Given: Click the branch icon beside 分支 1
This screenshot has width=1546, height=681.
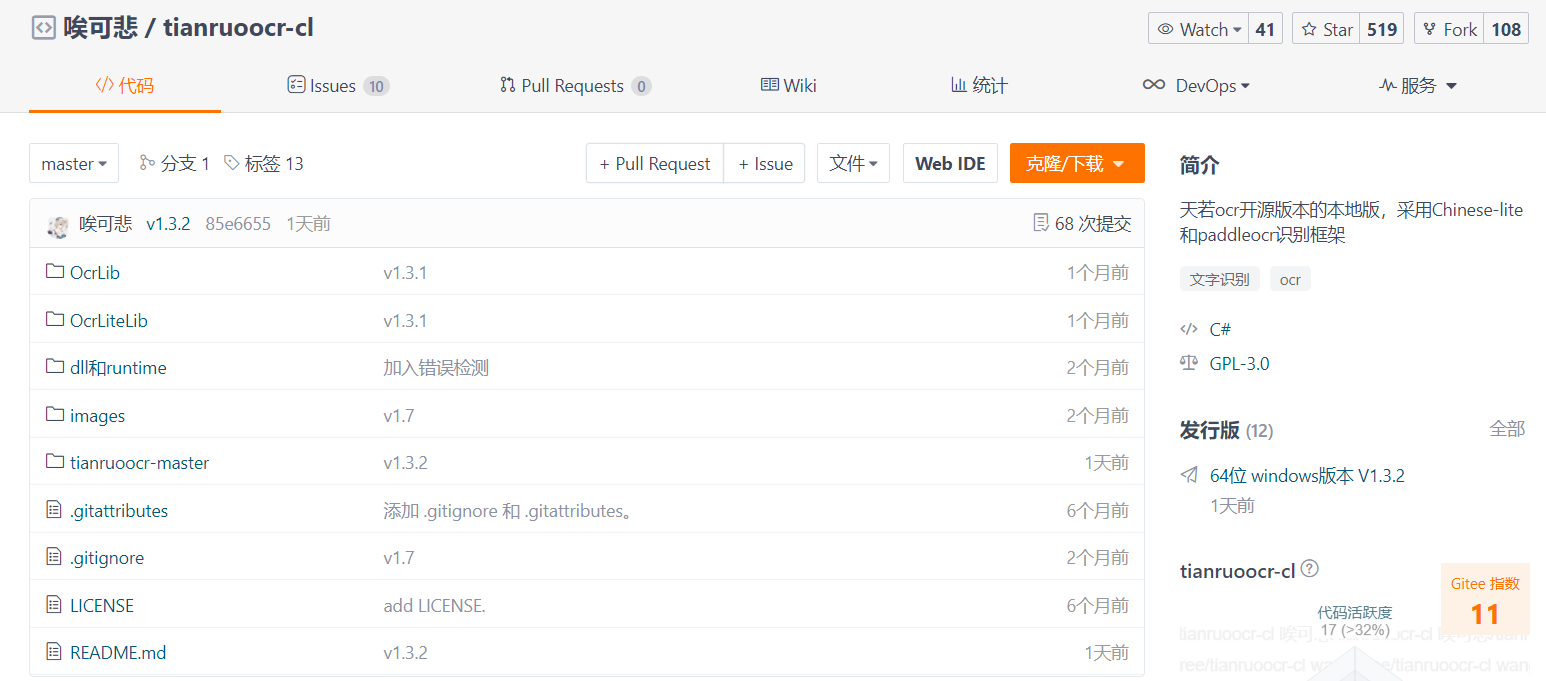Looking at the screenshot, I should point(147,162).
